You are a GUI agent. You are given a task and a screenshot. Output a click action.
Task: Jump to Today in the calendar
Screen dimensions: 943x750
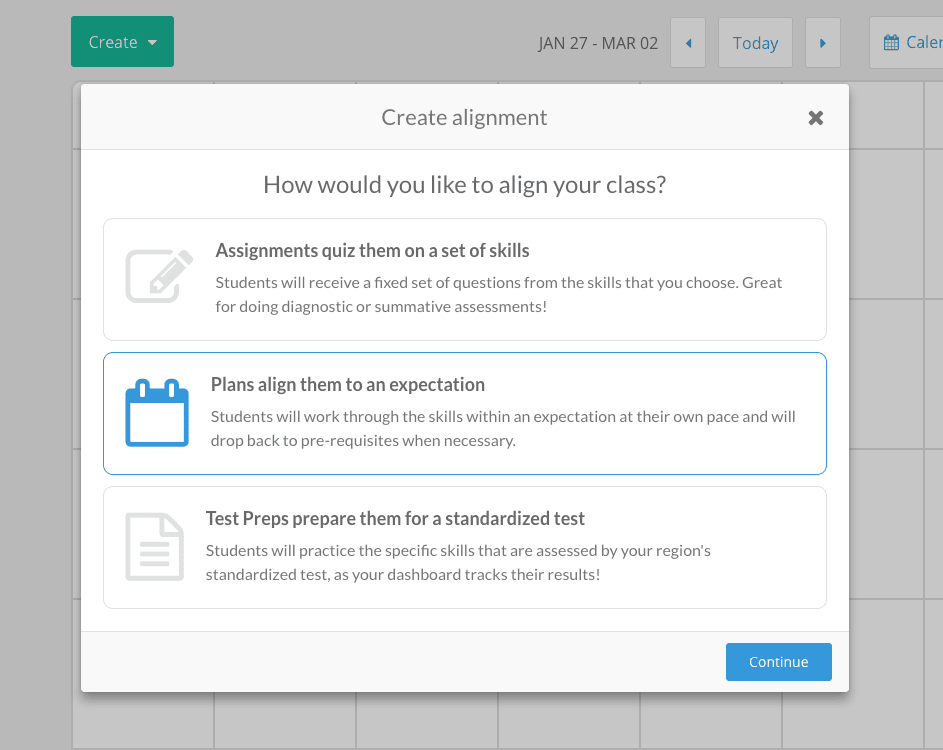(755, 43)
